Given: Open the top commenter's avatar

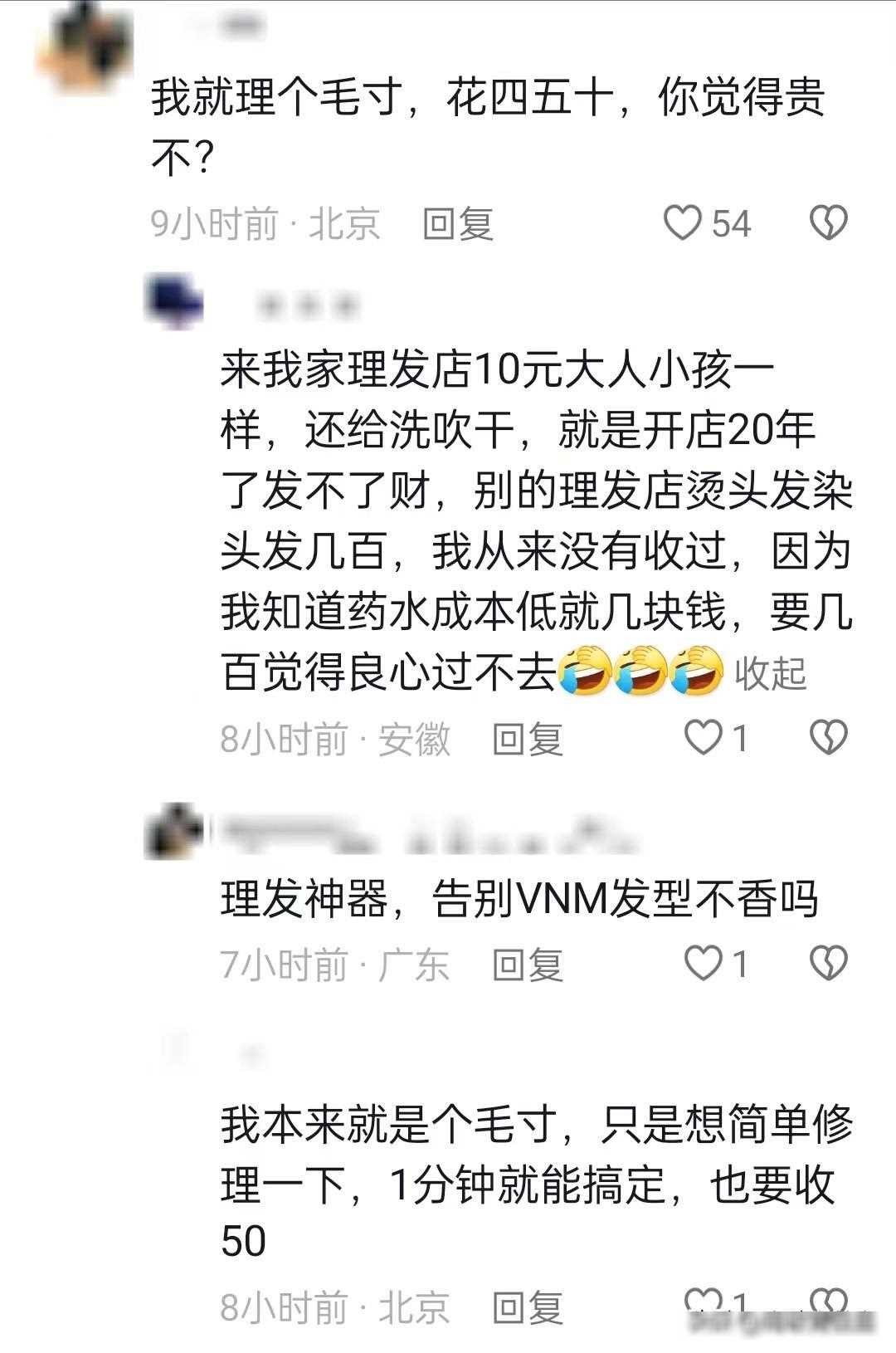Looking at the screenshot, I should coord(86,51).
